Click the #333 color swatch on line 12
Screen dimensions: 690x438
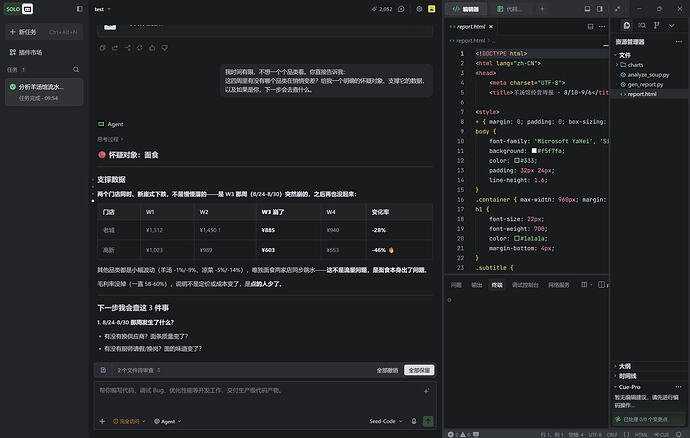pyautogui.click(x=517, y=160)
